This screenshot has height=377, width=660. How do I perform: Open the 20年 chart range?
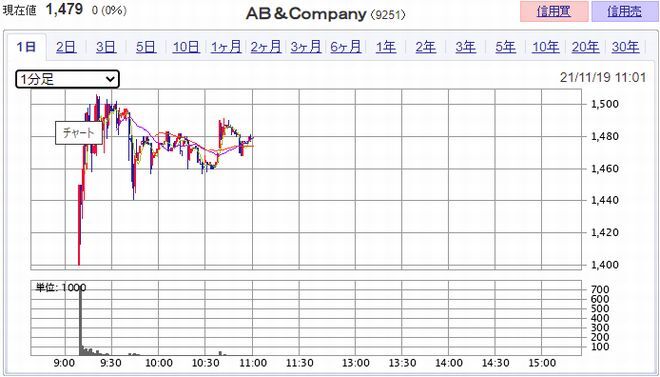pyautogui.click(x=585, y=47)
